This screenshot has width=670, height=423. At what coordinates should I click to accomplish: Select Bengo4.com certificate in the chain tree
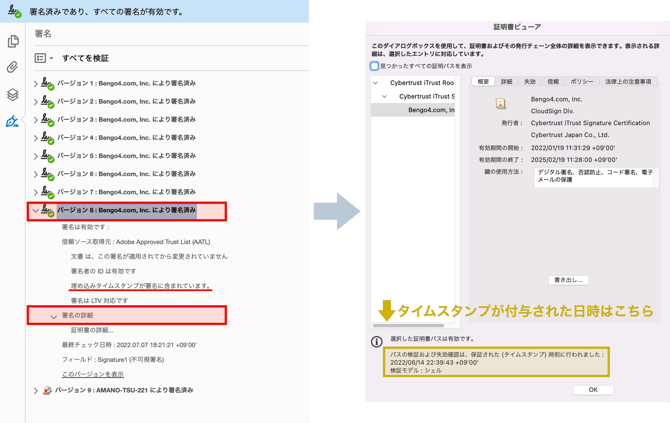point(431,110)
